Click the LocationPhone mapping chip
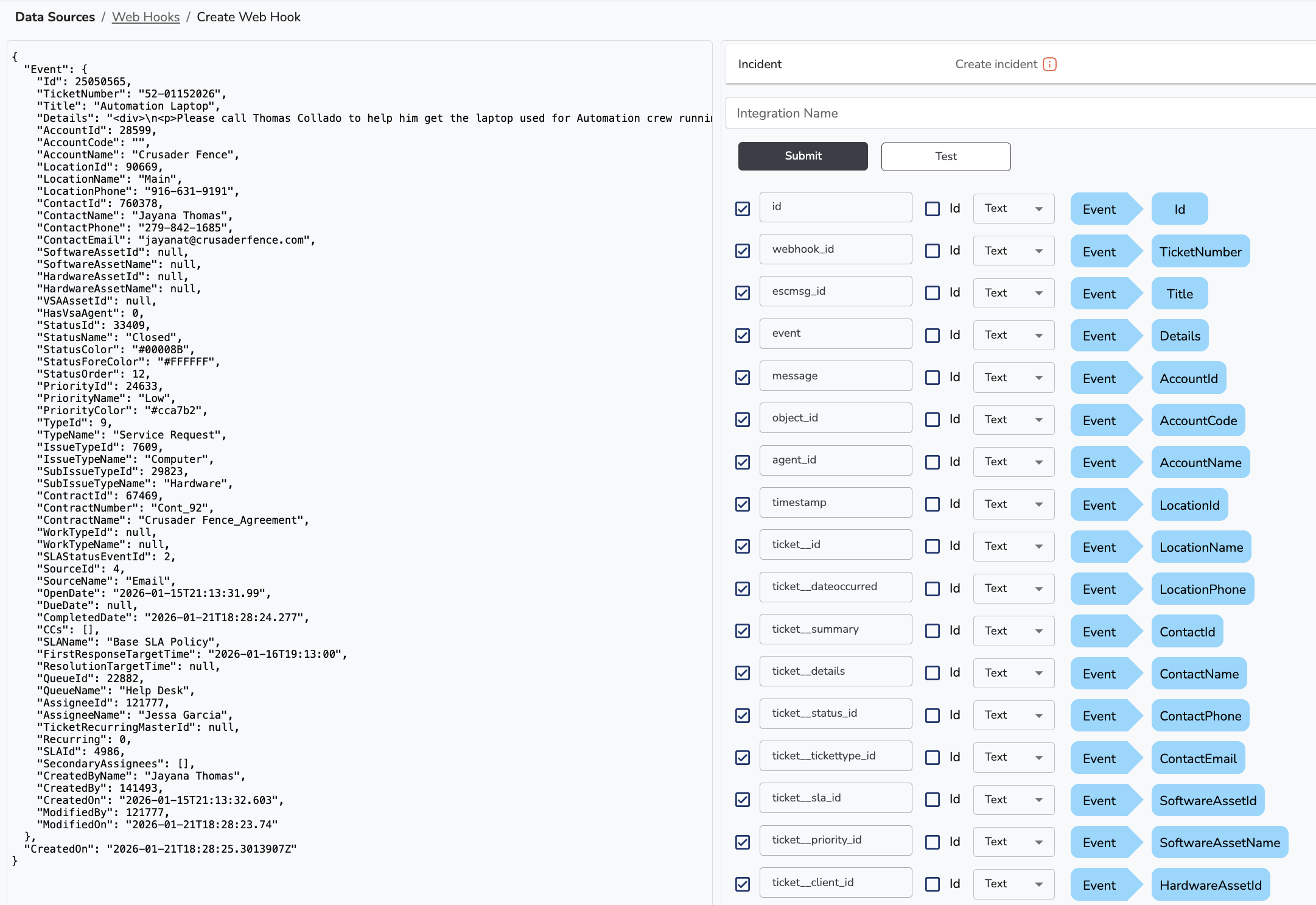 point(1202,589)
